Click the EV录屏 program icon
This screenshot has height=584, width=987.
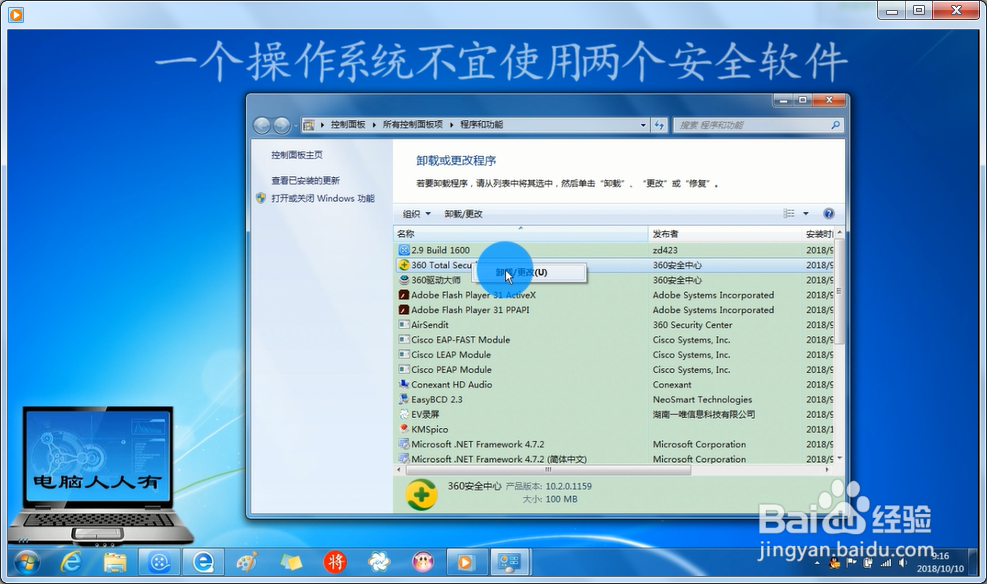point(404,414)
